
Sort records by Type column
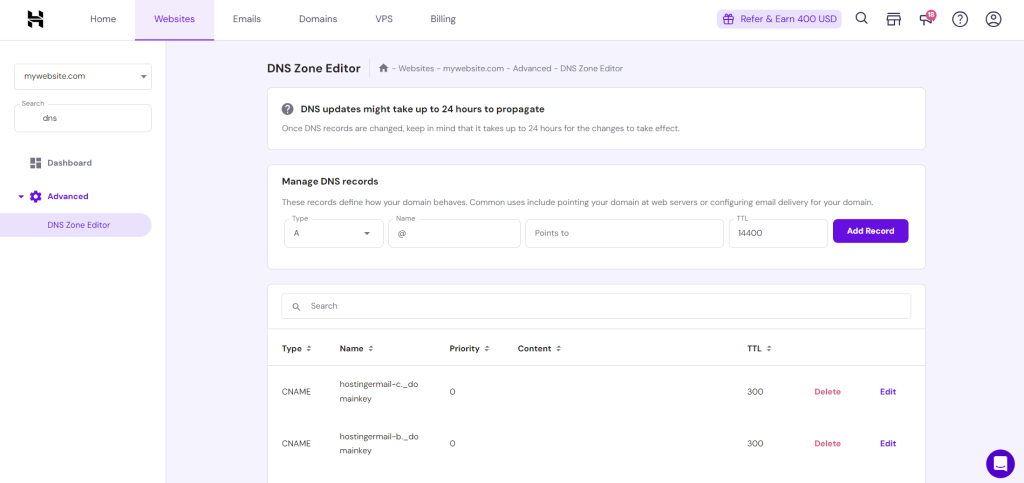pyautogui.click(x=296, y=349)
